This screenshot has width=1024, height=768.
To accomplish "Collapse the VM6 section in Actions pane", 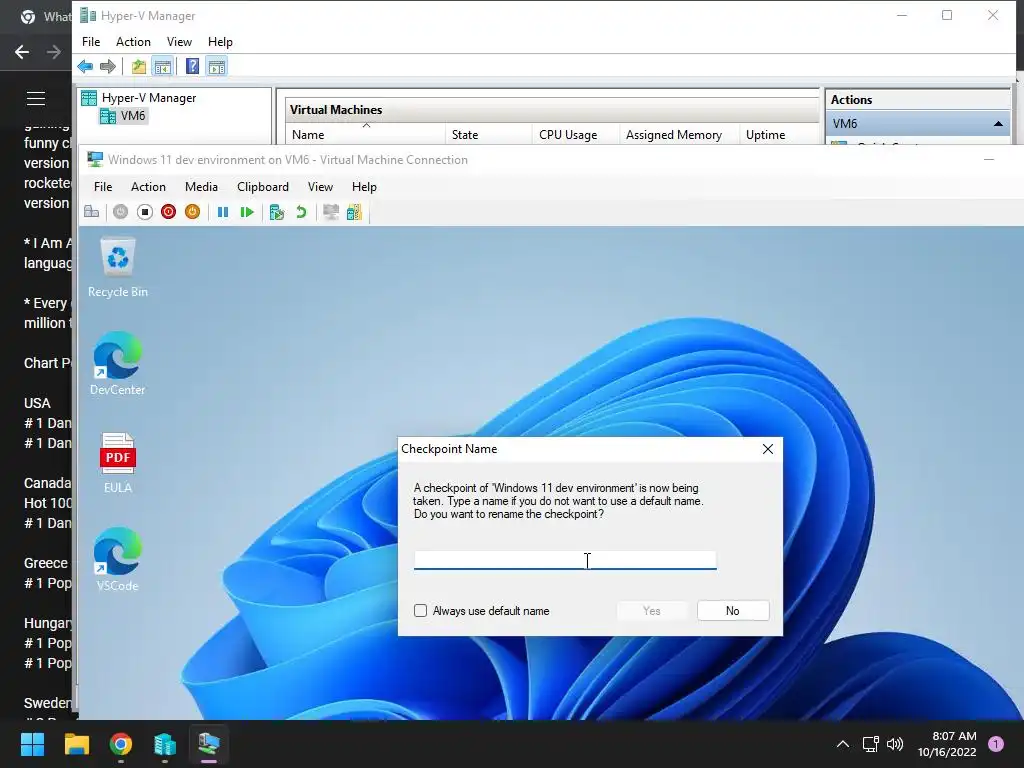I will 998,123.
